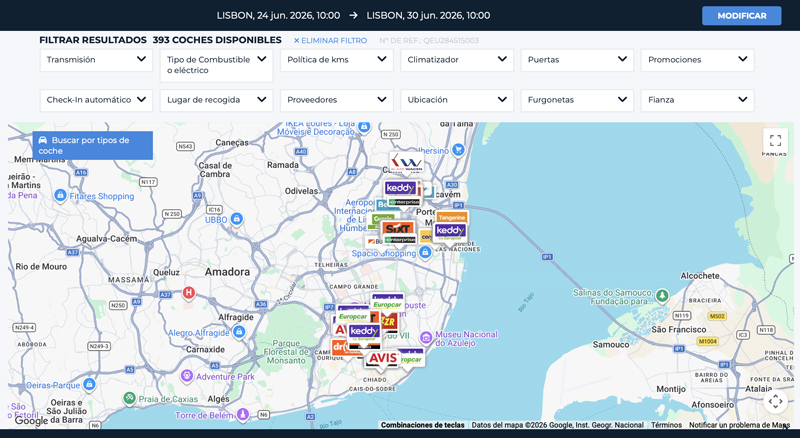Expand the Furgonetas filter dropdown
This screenshot has width=800, height=438.
click(x=578, y=100)
